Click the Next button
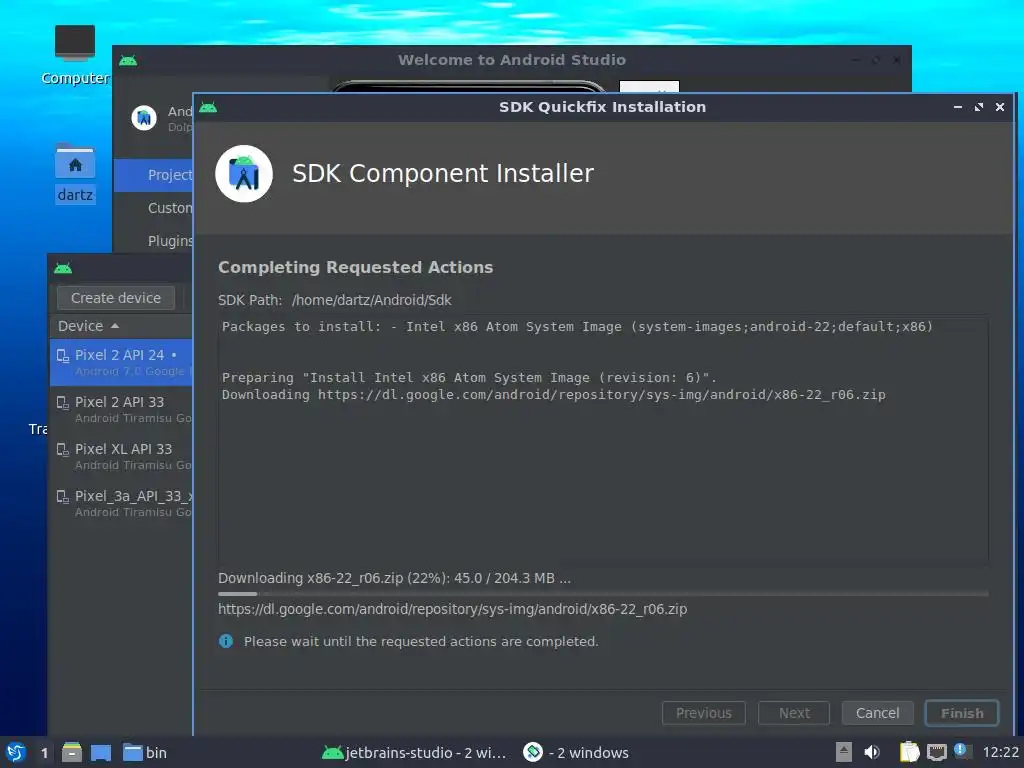 [x=793, y=713]
